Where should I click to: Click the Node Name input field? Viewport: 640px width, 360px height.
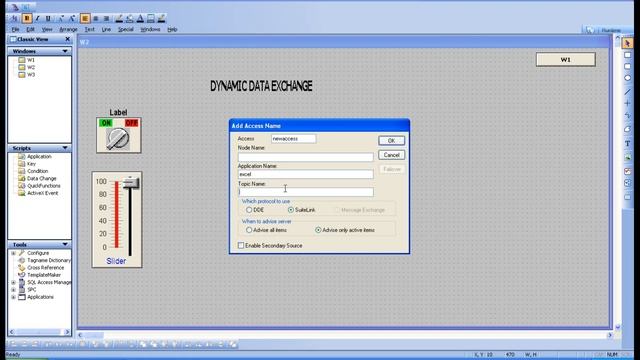(x=305, y=157)
